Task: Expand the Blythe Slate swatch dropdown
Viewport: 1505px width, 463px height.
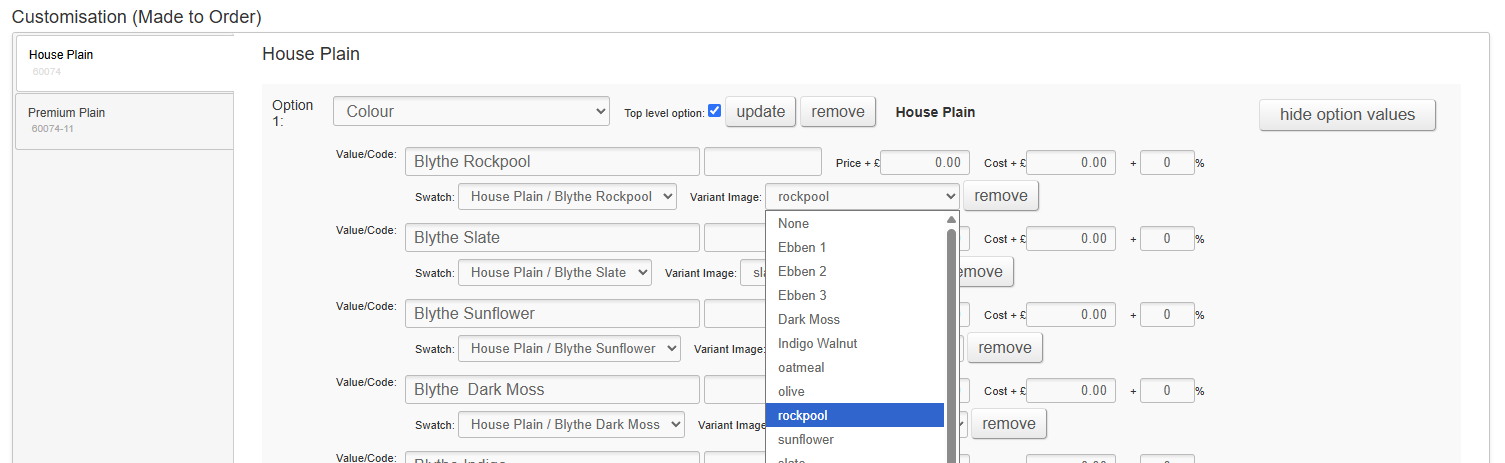Action: click(554, 273)
